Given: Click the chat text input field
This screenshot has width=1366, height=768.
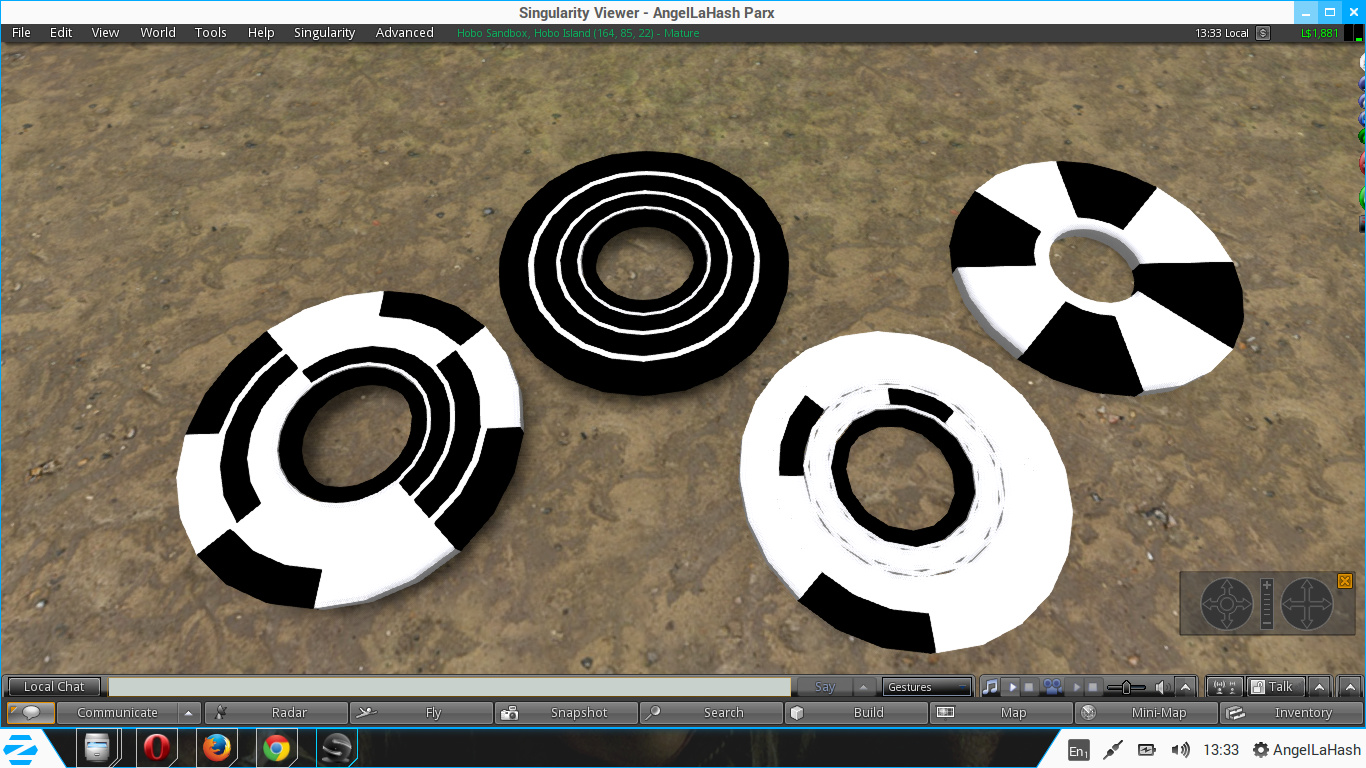Looking at the screenshot, I should coord(449,687).
